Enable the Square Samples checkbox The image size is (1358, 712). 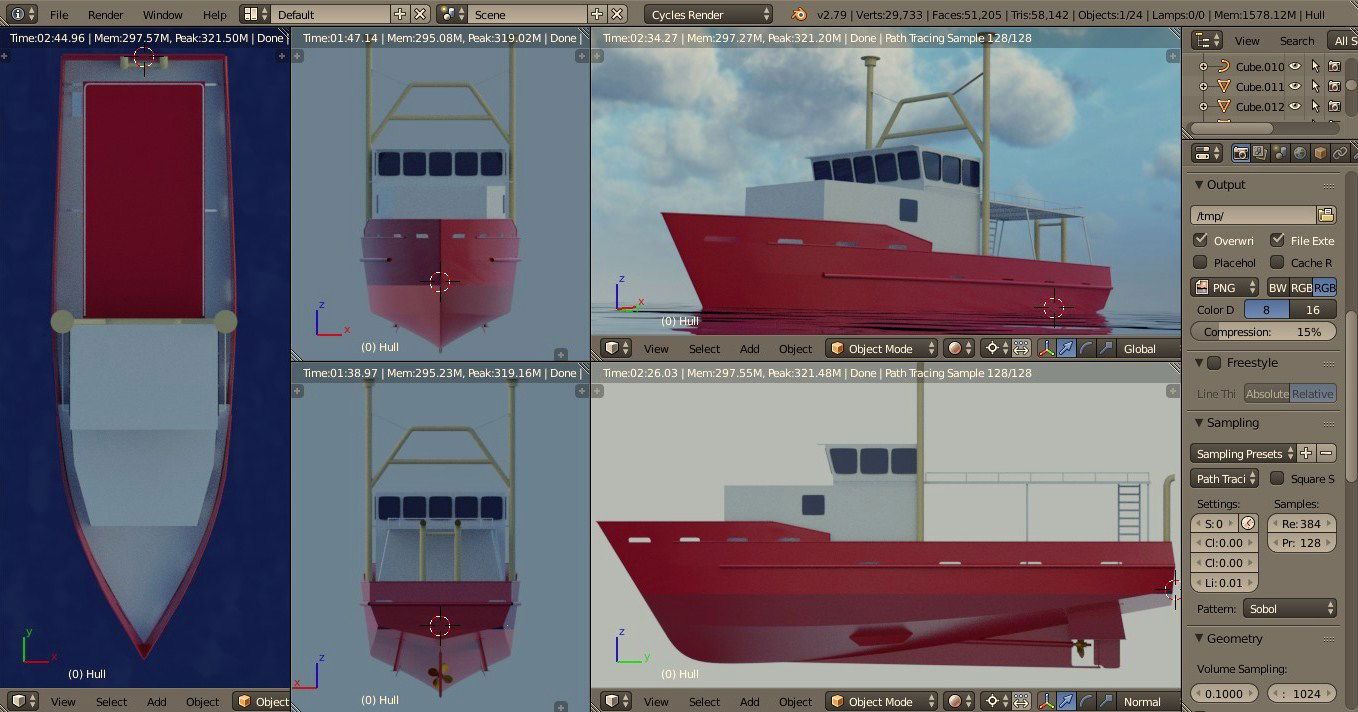[1277, 478]
